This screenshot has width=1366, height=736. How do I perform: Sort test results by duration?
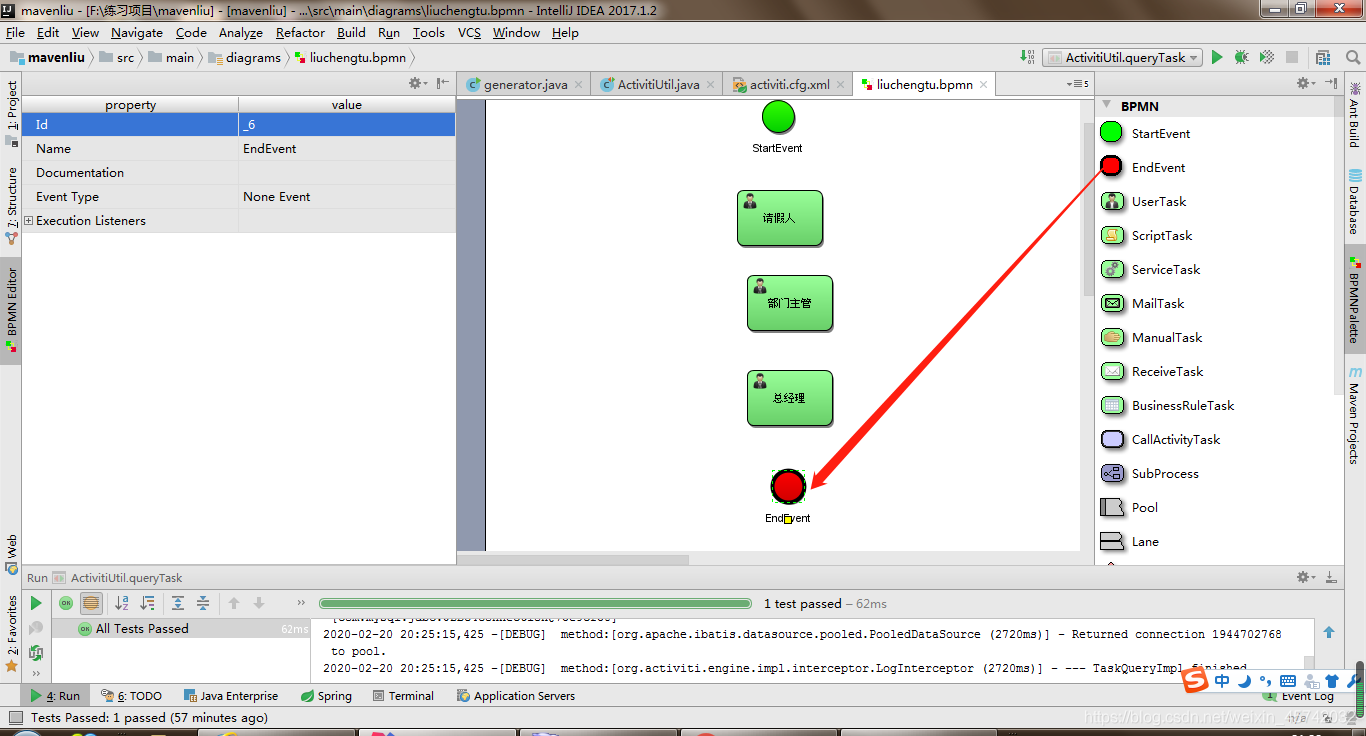[x=147, y=603]
